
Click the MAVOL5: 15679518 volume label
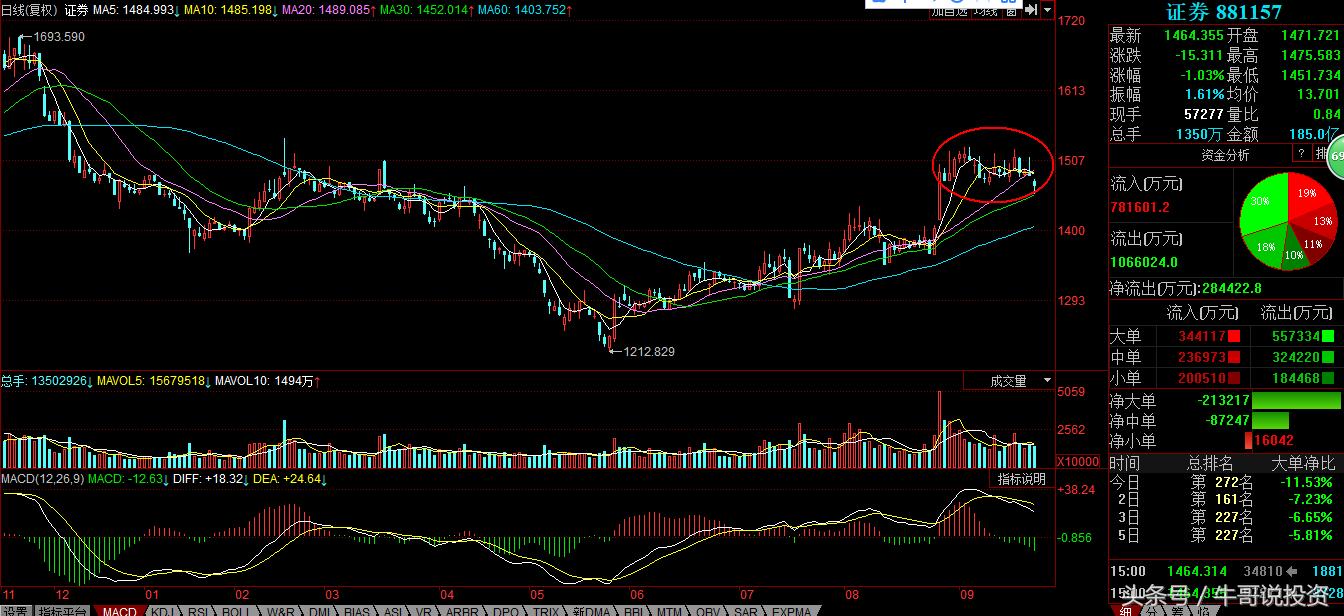pyautogui.click(x=154, y=381)
